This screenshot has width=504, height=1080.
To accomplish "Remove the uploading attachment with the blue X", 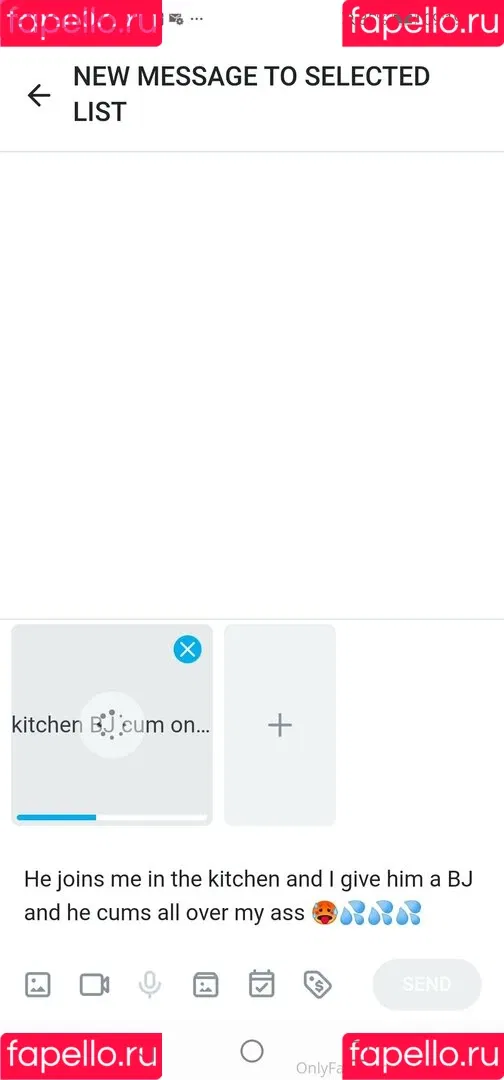I will [x=187, y=649].
